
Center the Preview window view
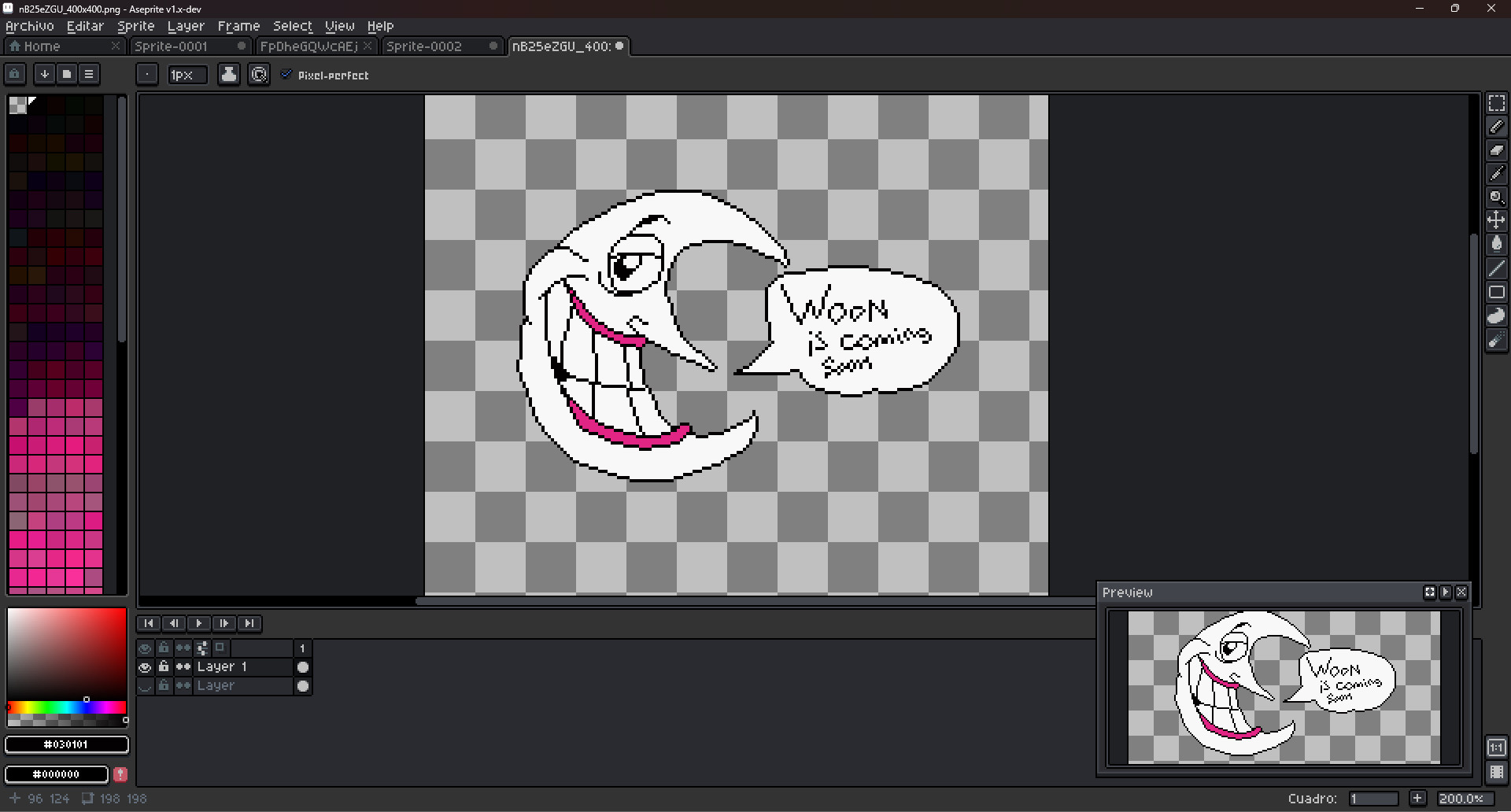tap(1430, 592)
